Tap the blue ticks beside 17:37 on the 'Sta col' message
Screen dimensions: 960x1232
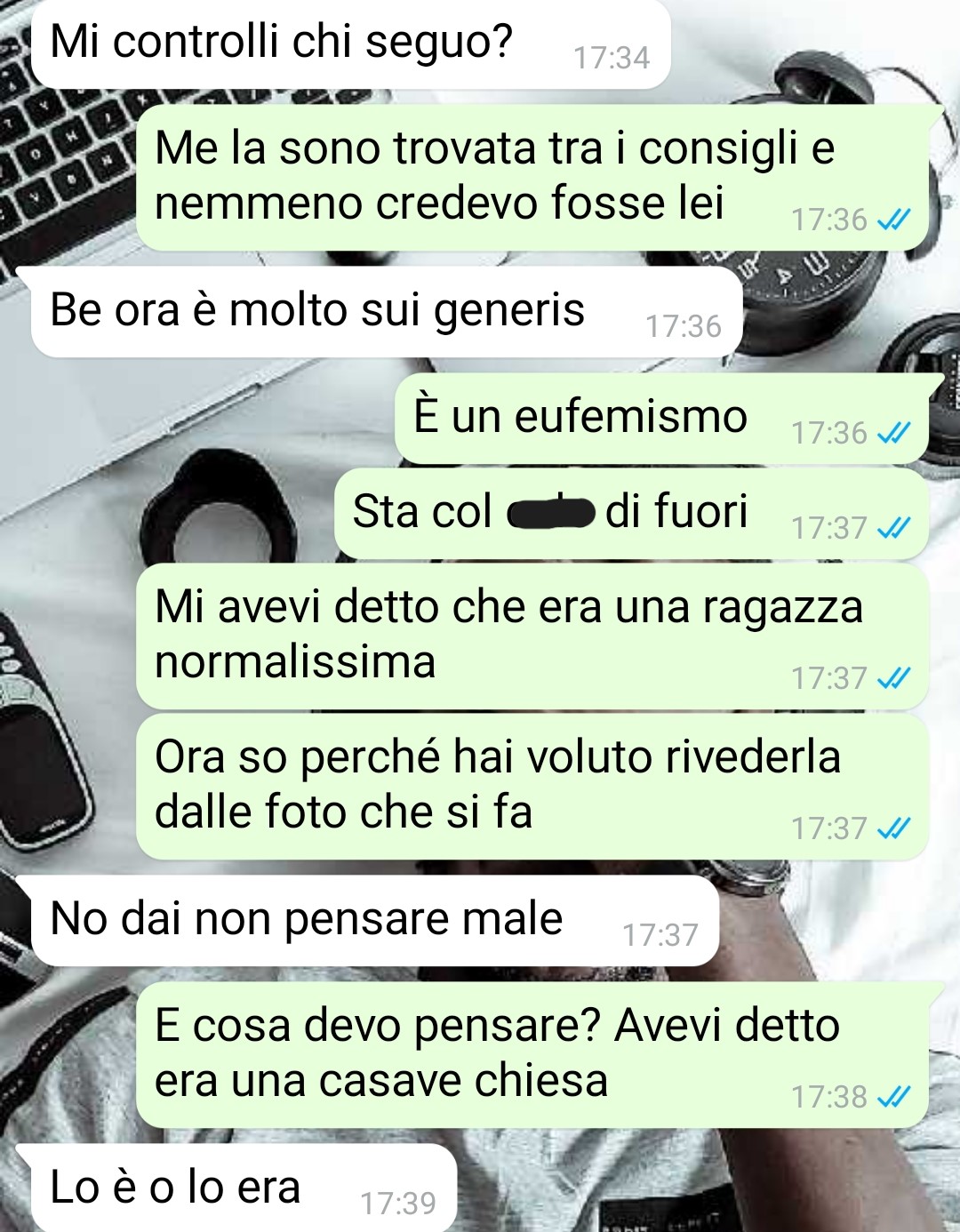coord(893,527)
